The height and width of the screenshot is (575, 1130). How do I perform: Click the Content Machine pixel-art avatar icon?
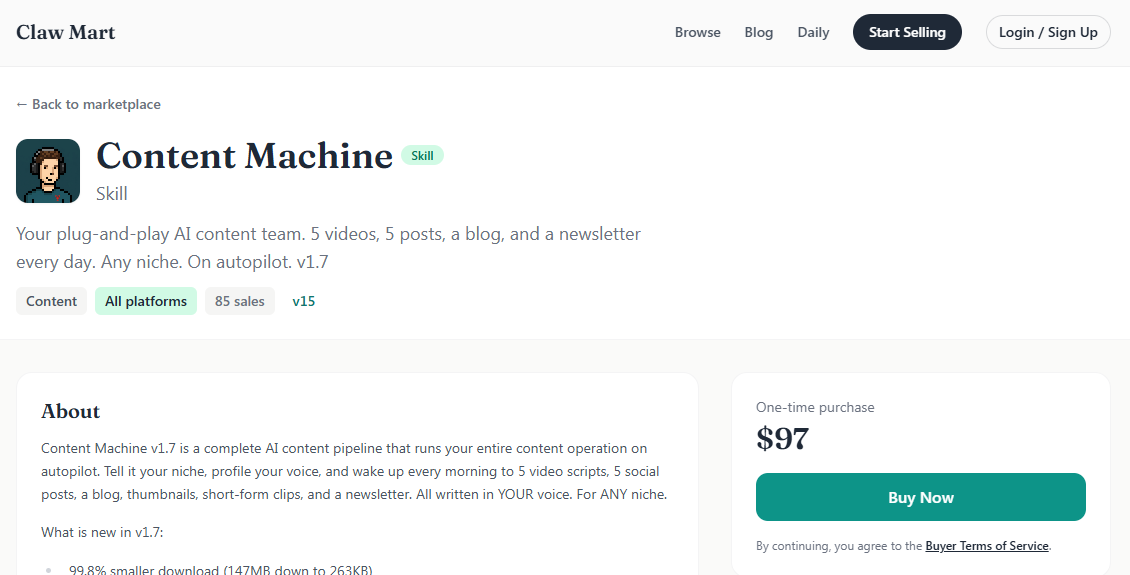(x=48, y=171)
